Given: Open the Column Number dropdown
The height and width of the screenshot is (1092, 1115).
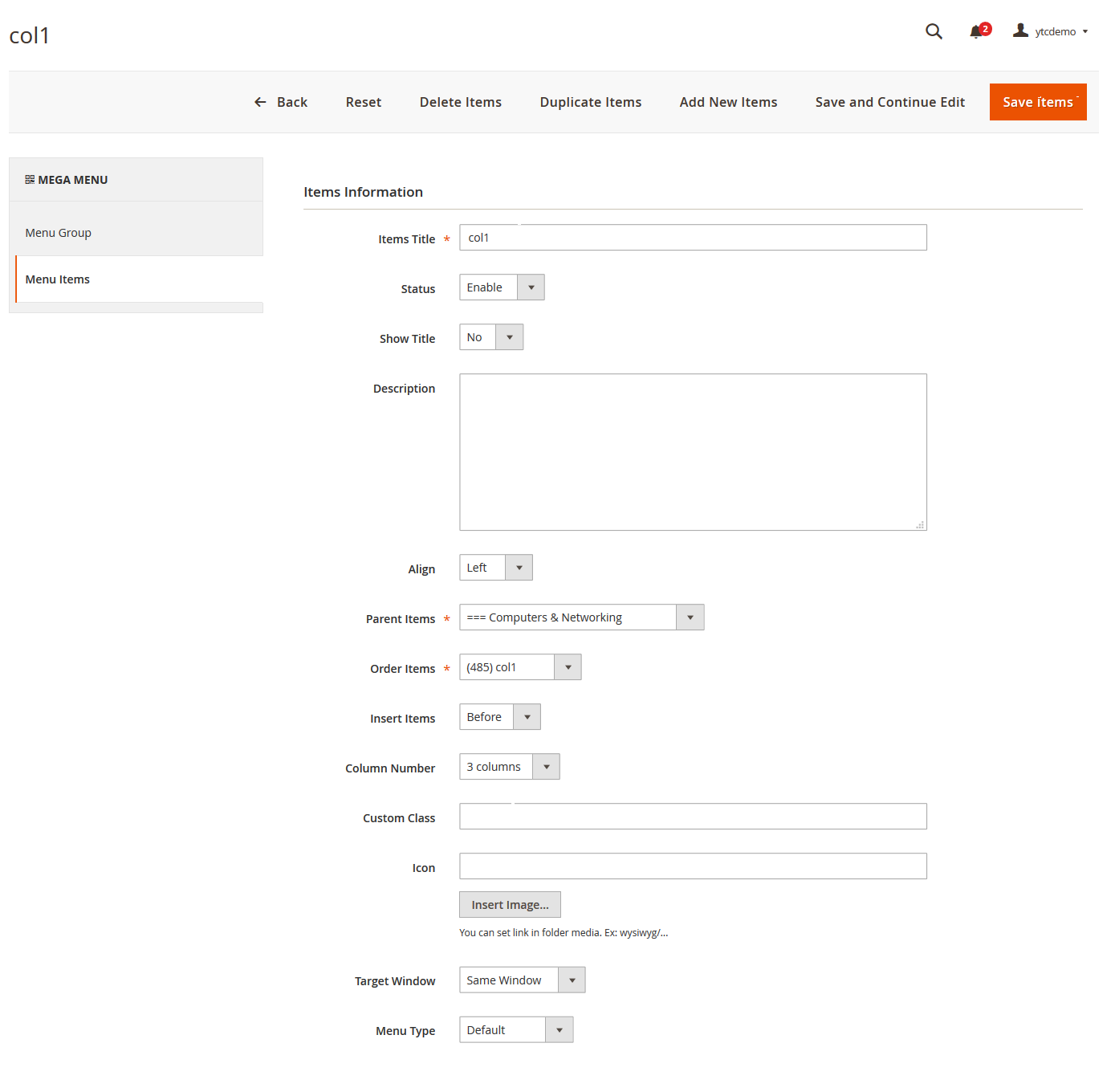Looking at the screenshot, I should (509, 767).
